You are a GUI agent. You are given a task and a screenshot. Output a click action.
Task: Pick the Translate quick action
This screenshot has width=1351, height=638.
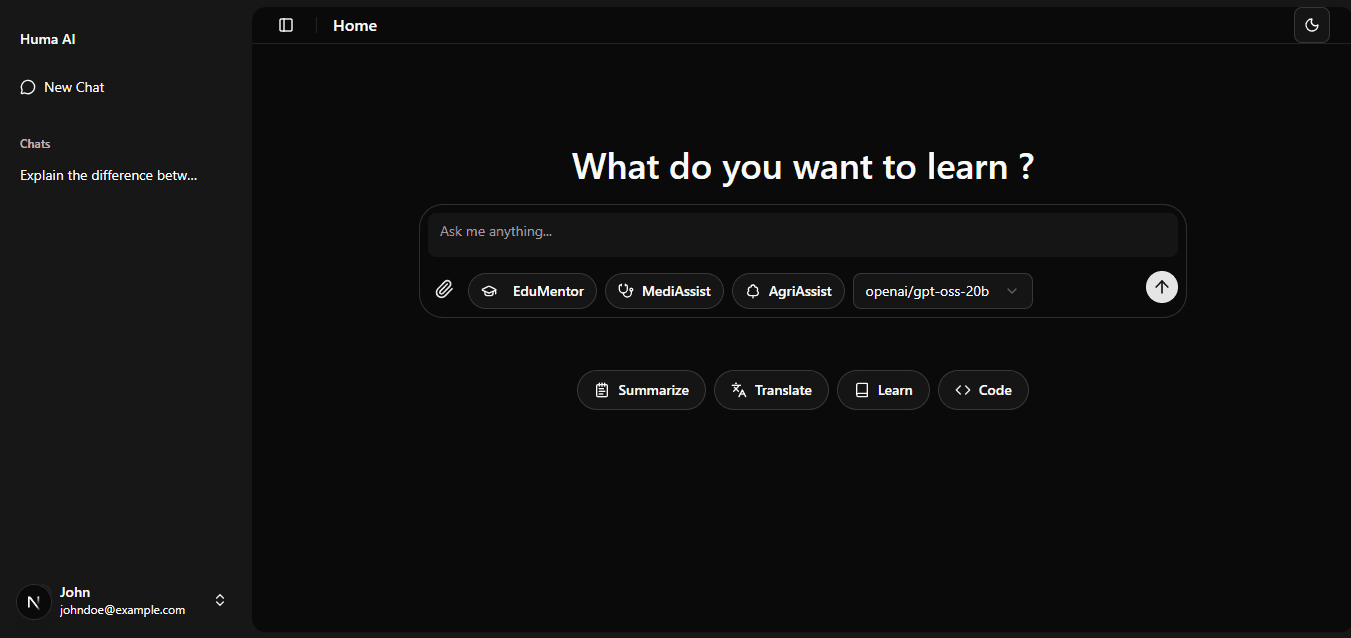pos(771,390)
